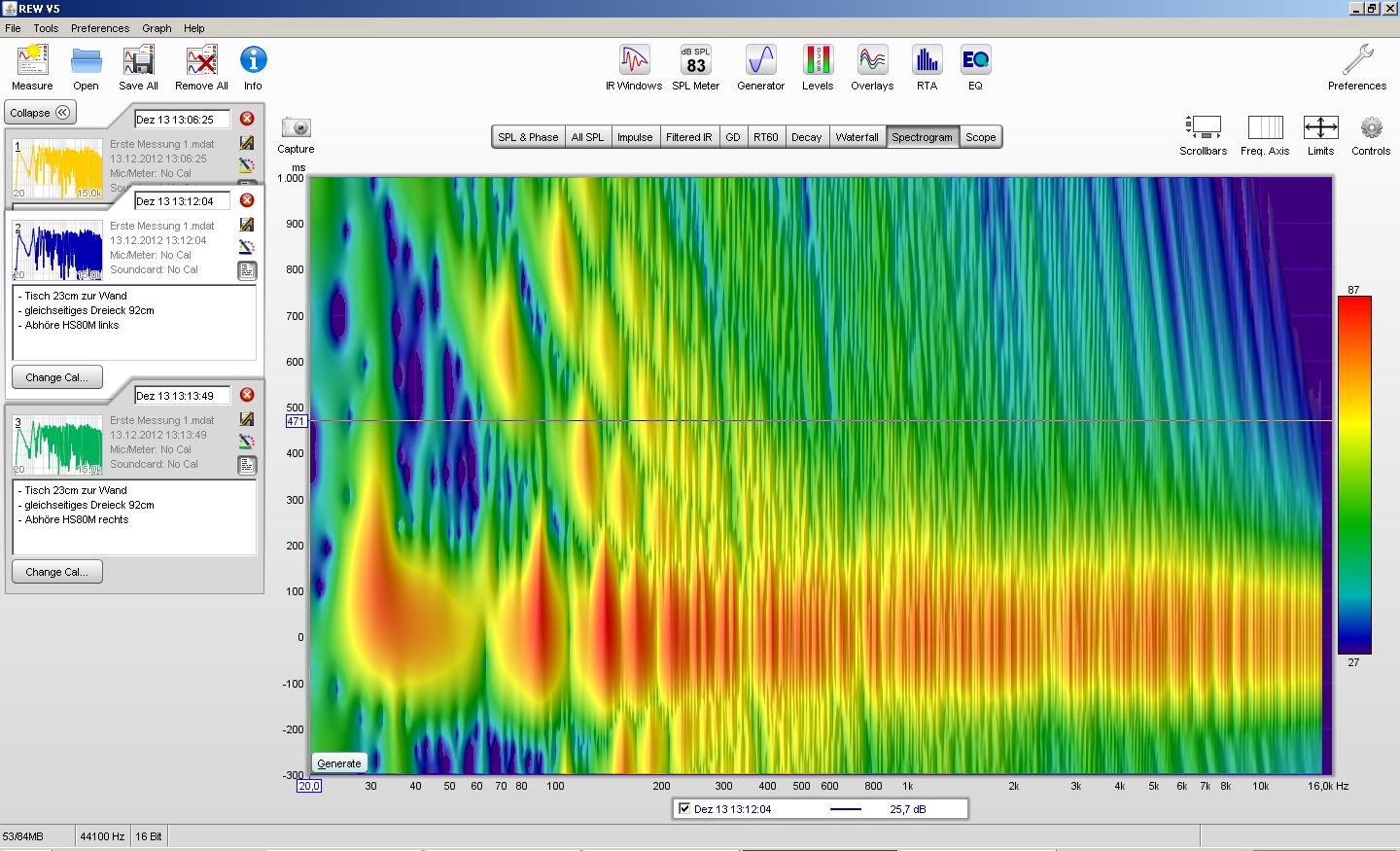
Task: Save the Dez 13 13:13:49 measurement
Action: pos(247,419)
